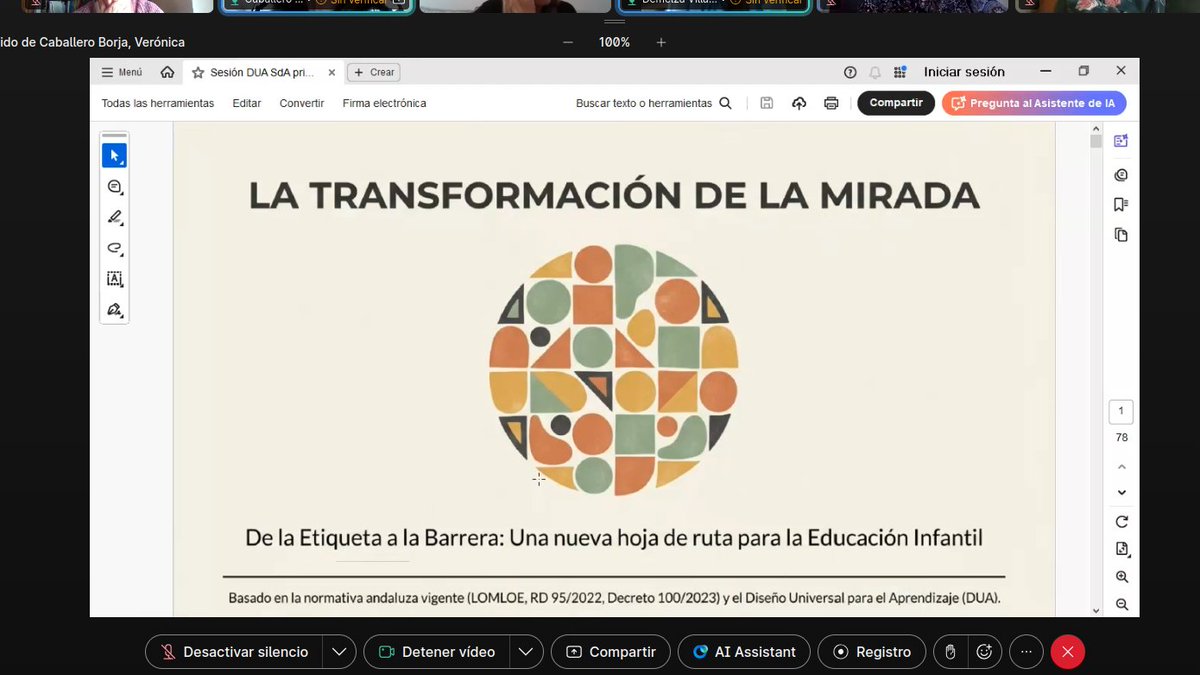1200x675 pixels.
Task: Open the Crear dropdown
Action: pos(372,72)
